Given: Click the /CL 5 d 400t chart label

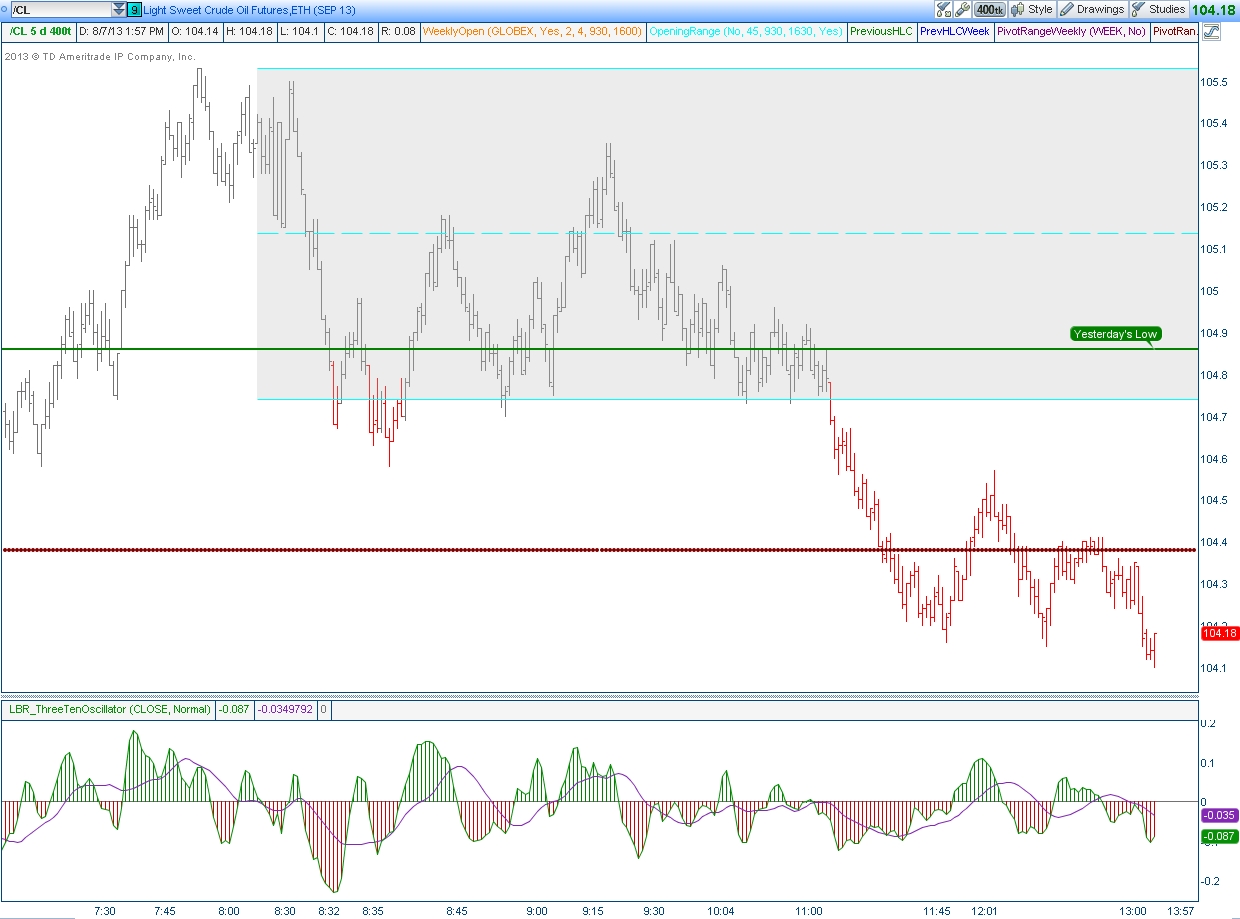Looking at the screenshot, I should (40, 31).
